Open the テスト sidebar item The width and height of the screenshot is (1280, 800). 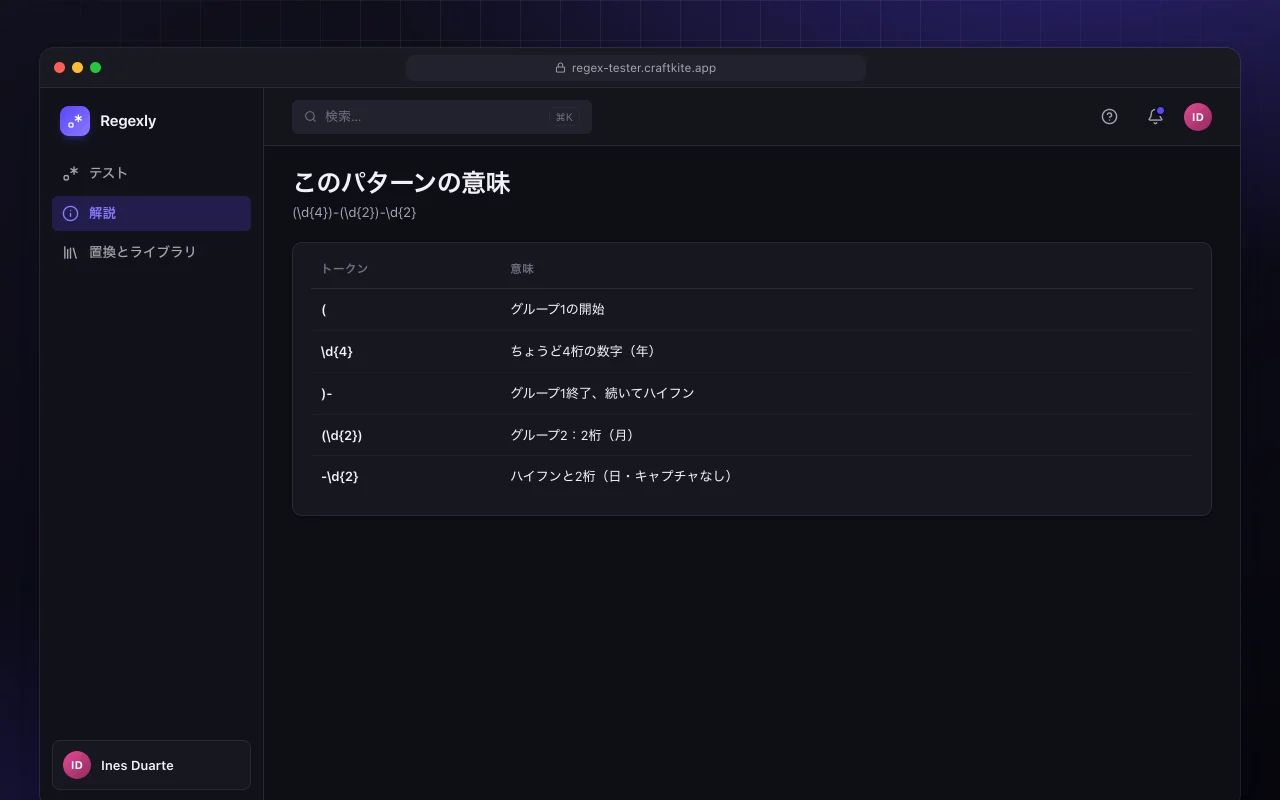click(151, 173)
